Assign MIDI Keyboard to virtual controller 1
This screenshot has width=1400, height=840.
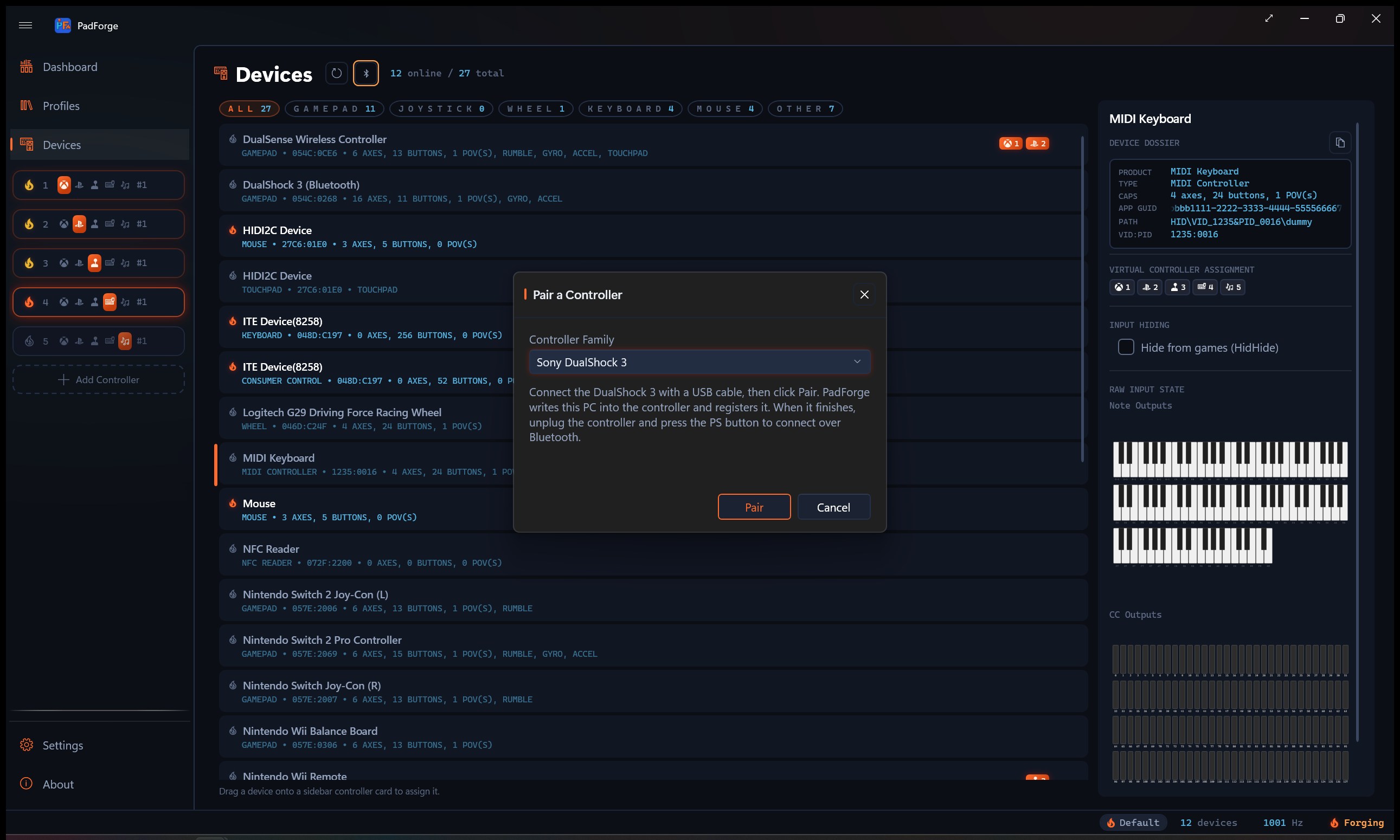pos(1122,288)
